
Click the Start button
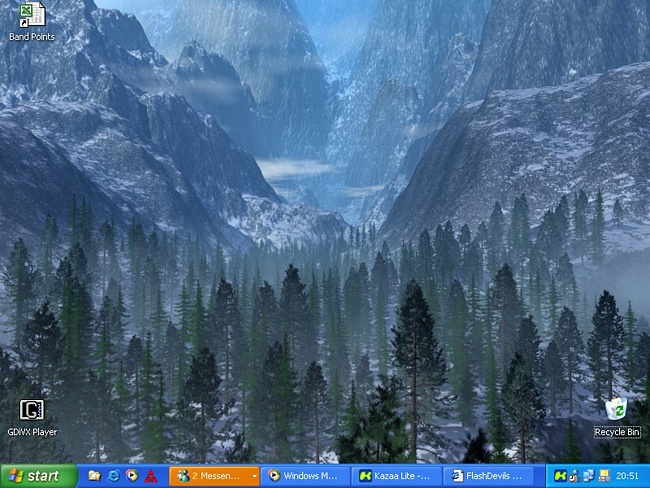coord(39,476)
